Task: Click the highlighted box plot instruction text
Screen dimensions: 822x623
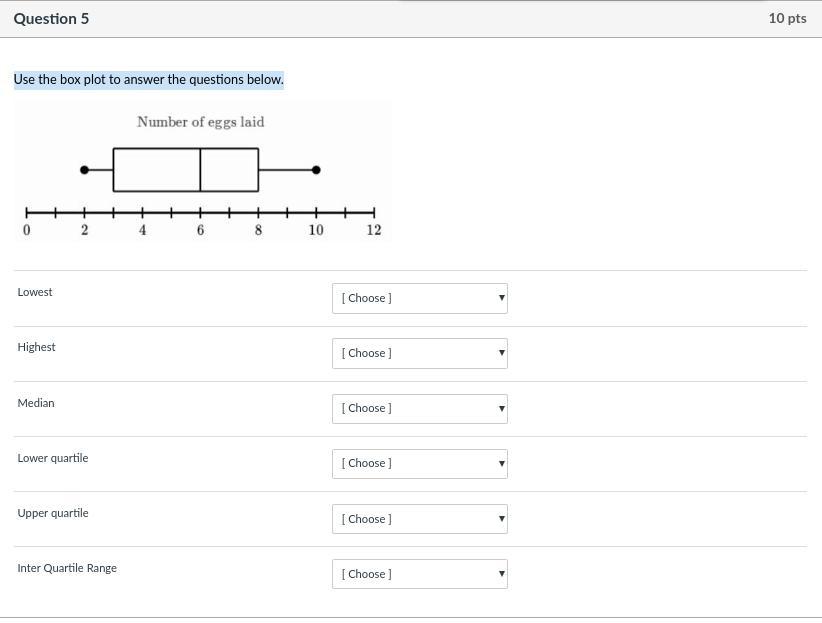Action: (149, 79)
